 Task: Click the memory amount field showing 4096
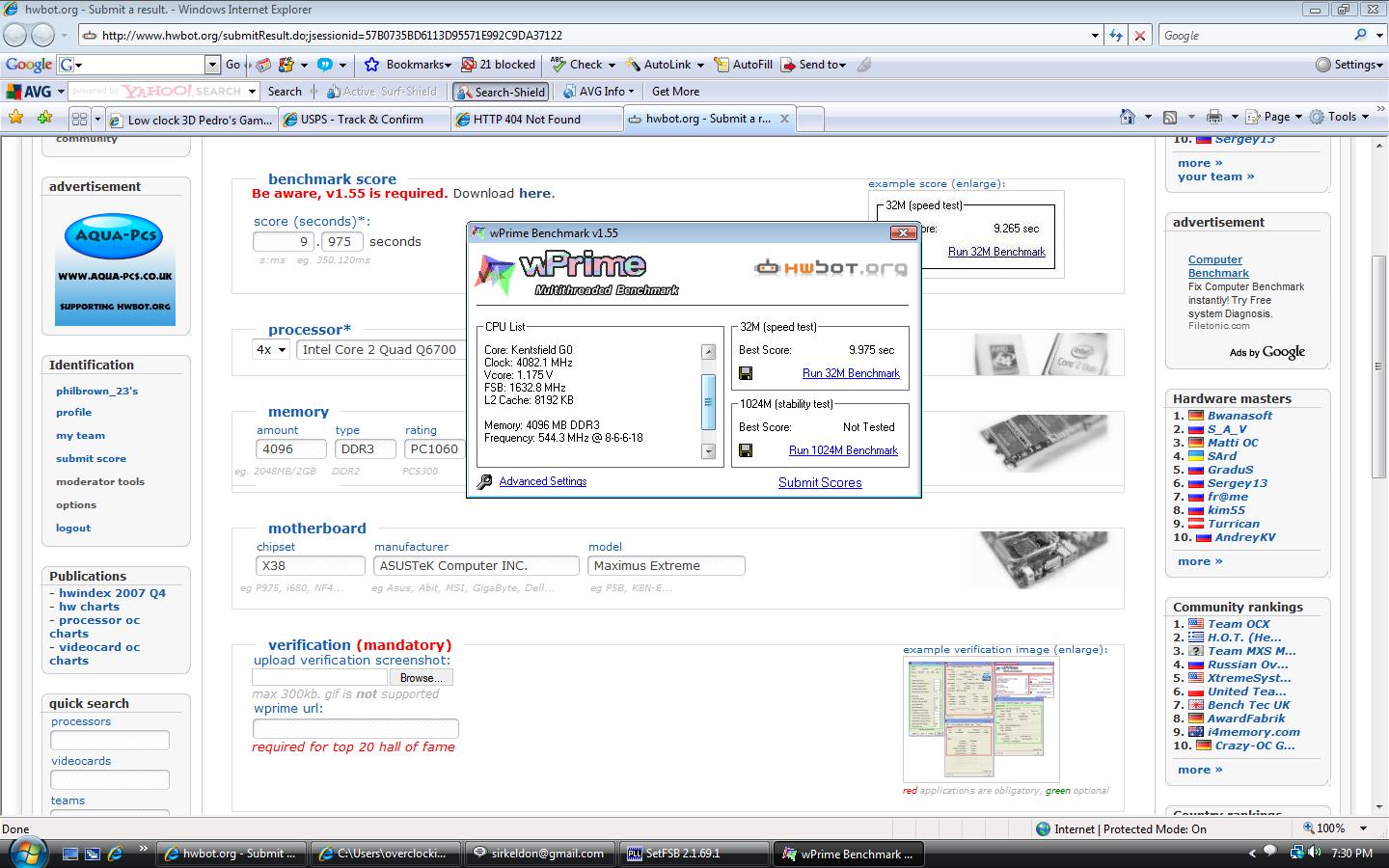coord(291,449)
